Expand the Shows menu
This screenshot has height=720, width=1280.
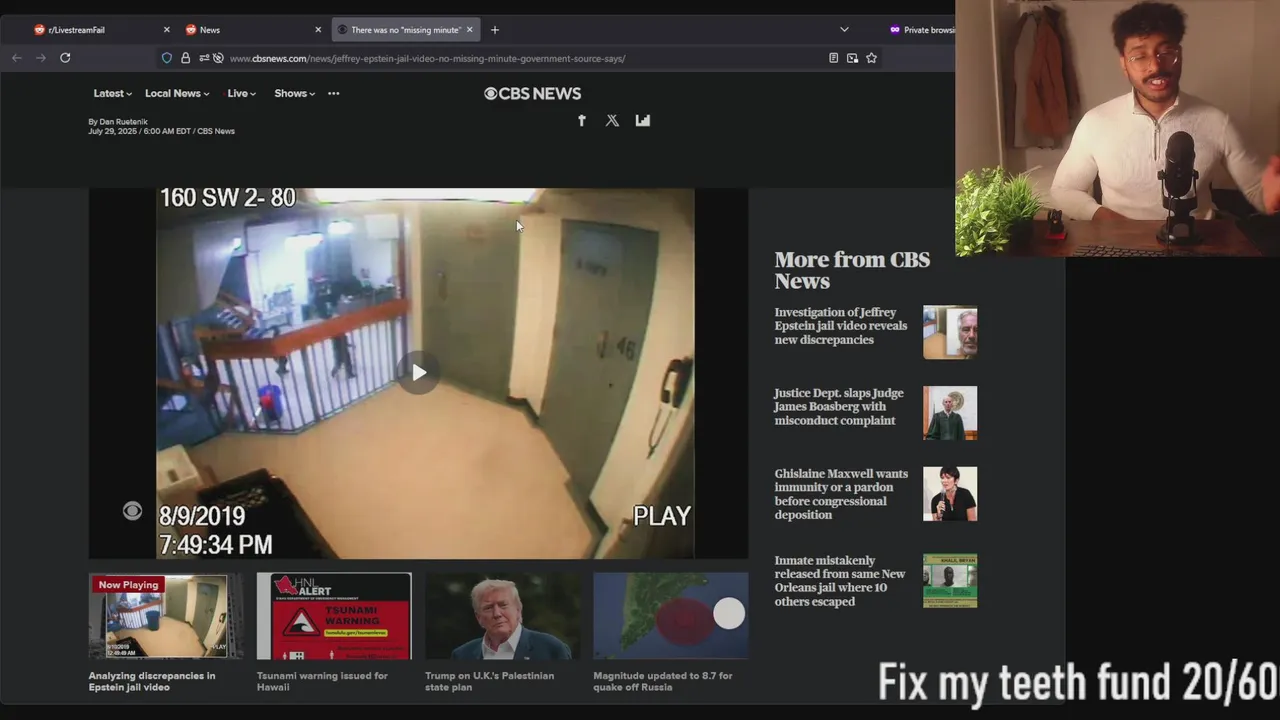(x=294, y=93)
